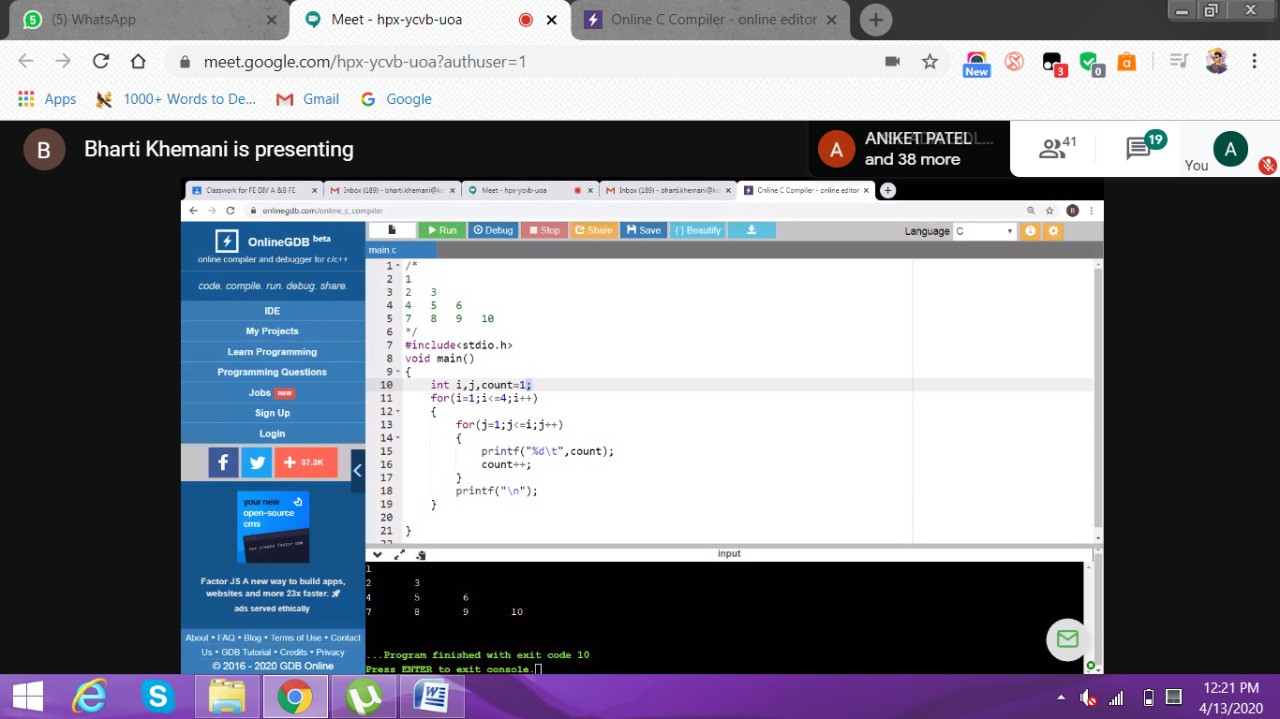1280x719 pixels.
Task: Open Skype from the taskbar
Action: pos(158,696)
